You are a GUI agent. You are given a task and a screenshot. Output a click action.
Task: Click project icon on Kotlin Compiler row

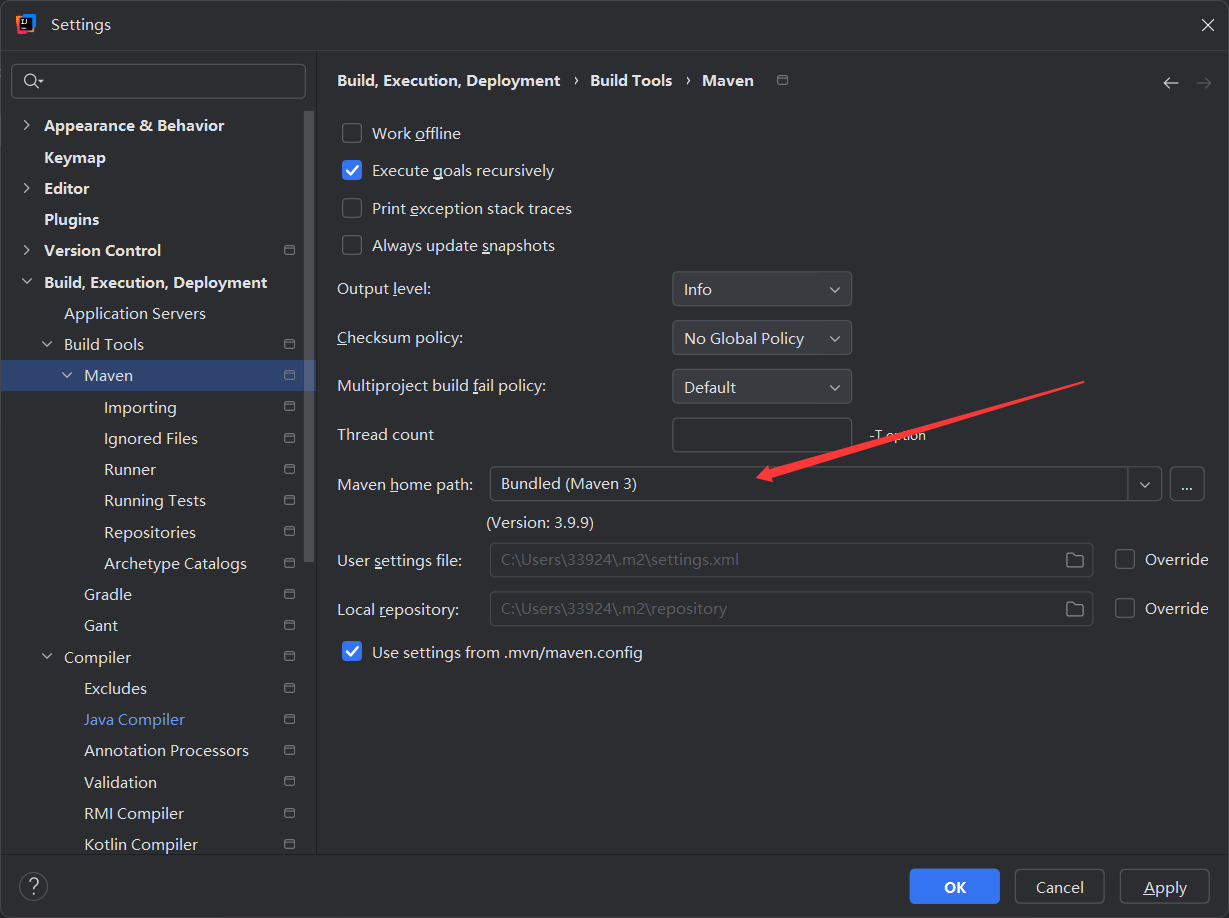tap(290, 844)
